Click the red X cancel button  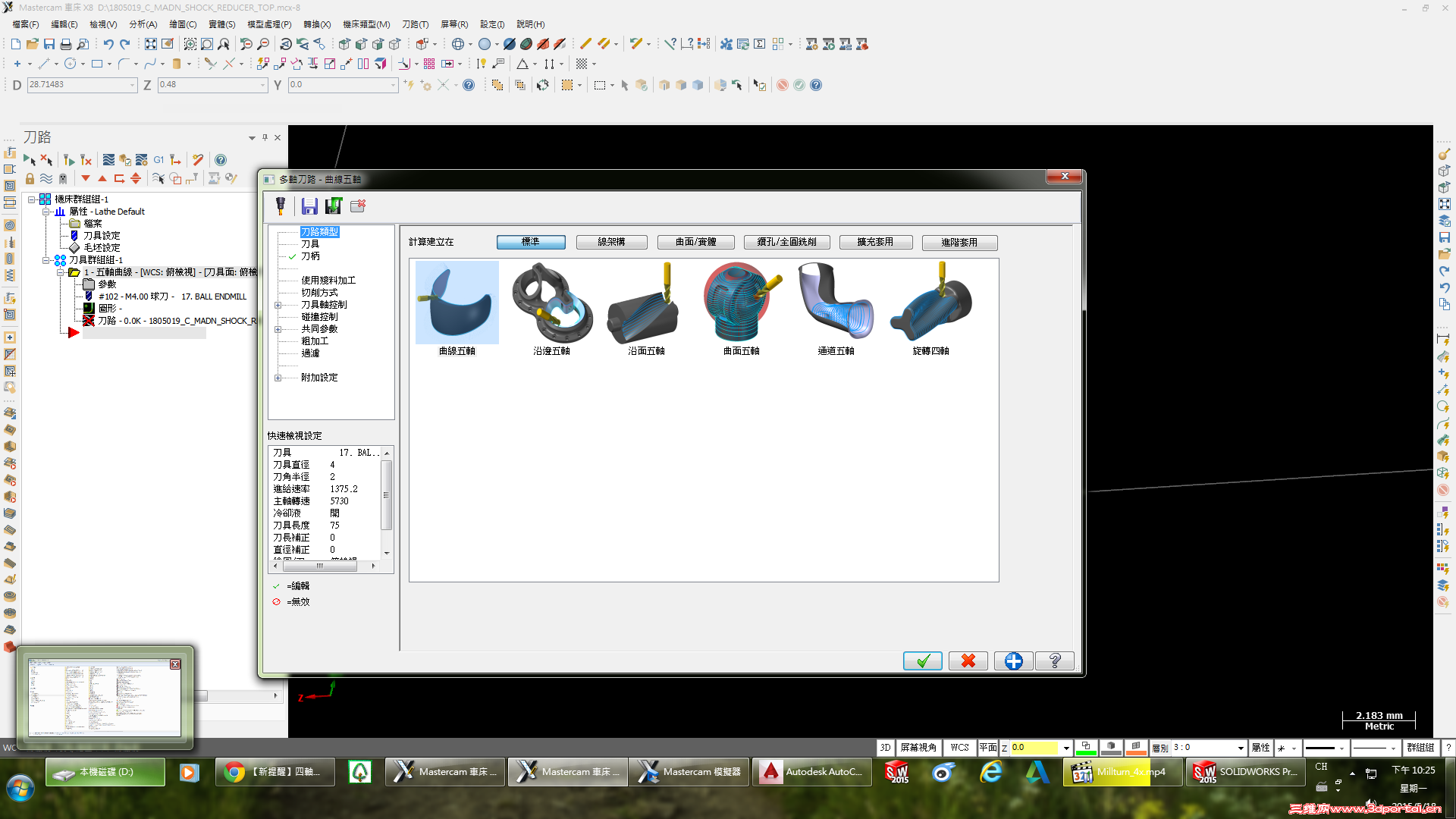click(968, 661)
